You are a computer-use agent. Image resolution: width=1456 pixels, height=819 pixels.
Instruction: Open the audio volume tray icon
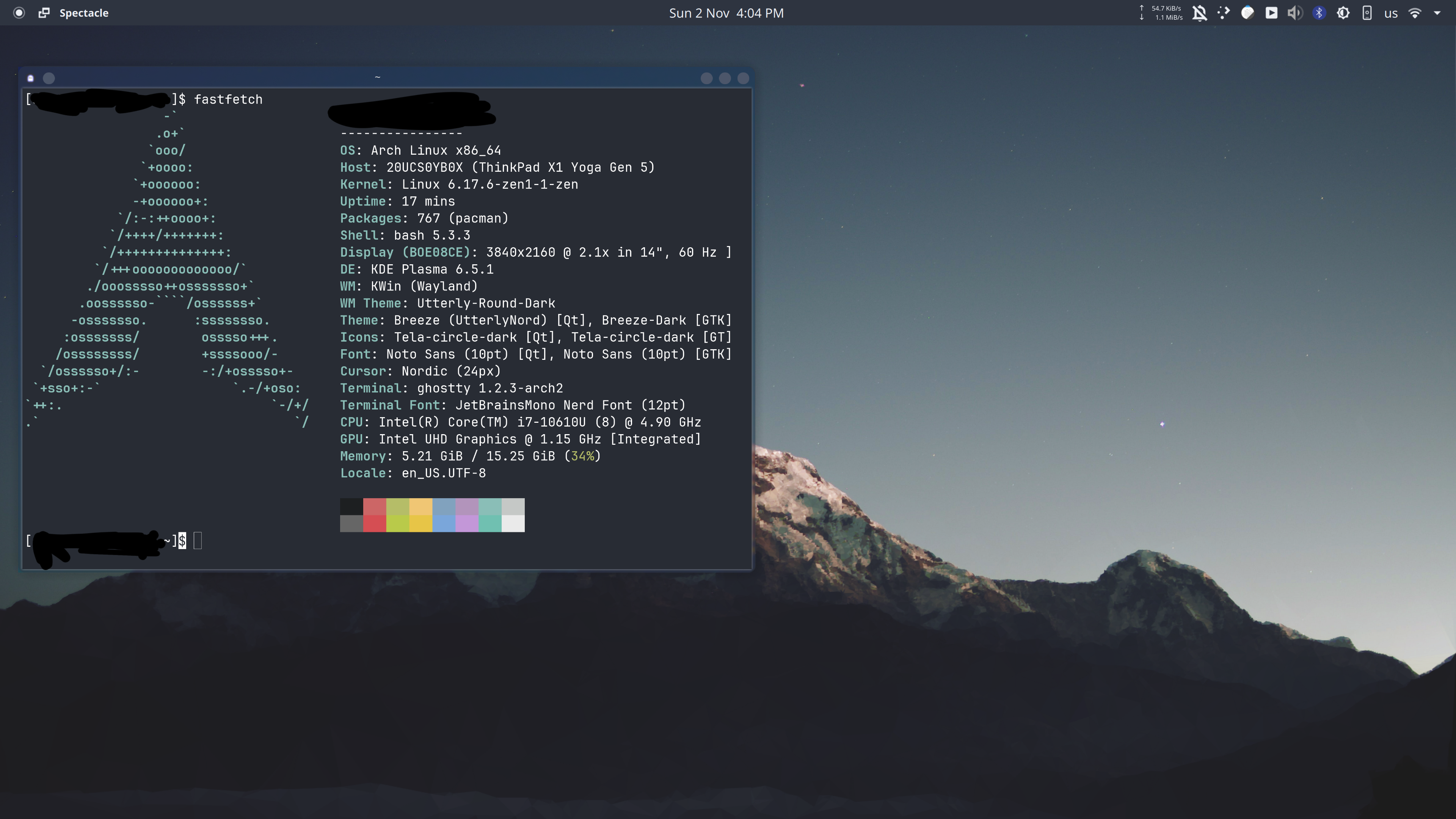(1295, 13)
